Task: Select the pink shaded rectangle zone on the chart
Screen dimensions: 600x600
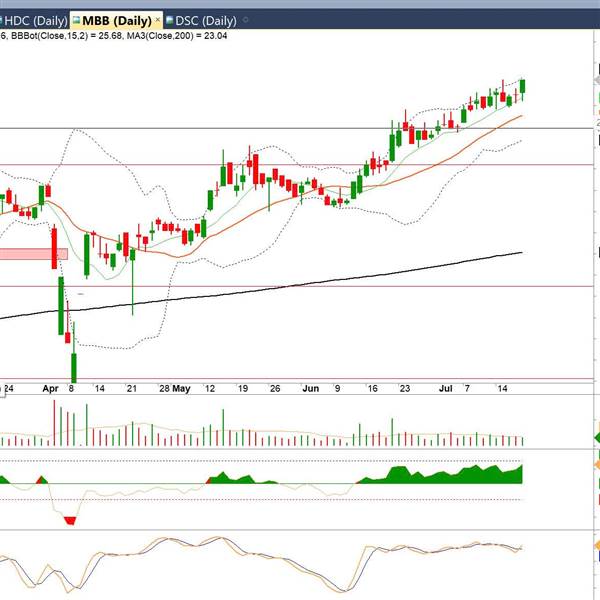Action: [x=34, y=254]
